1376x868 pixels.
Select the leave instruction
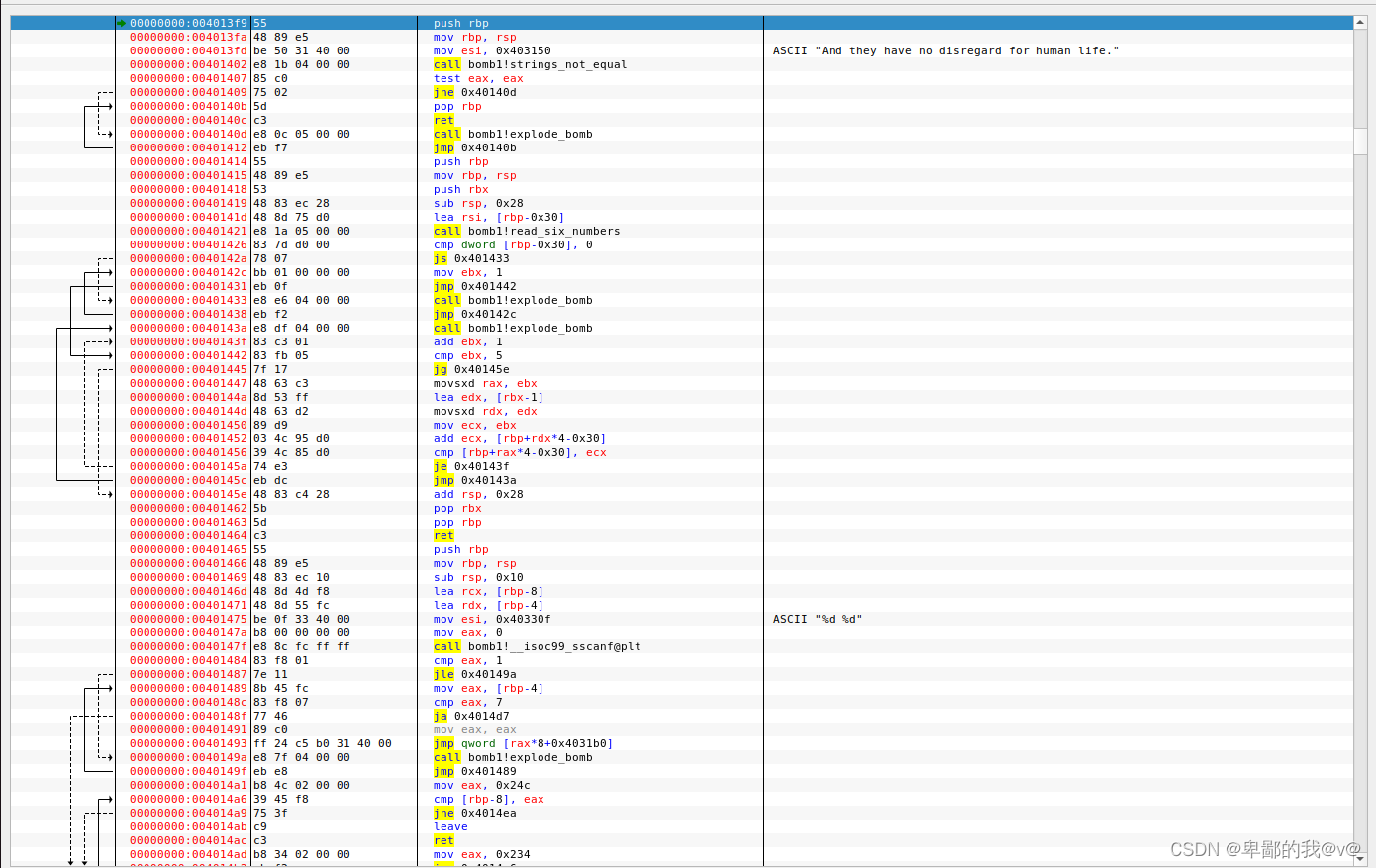pyautogui.click(x=450, y=826)
